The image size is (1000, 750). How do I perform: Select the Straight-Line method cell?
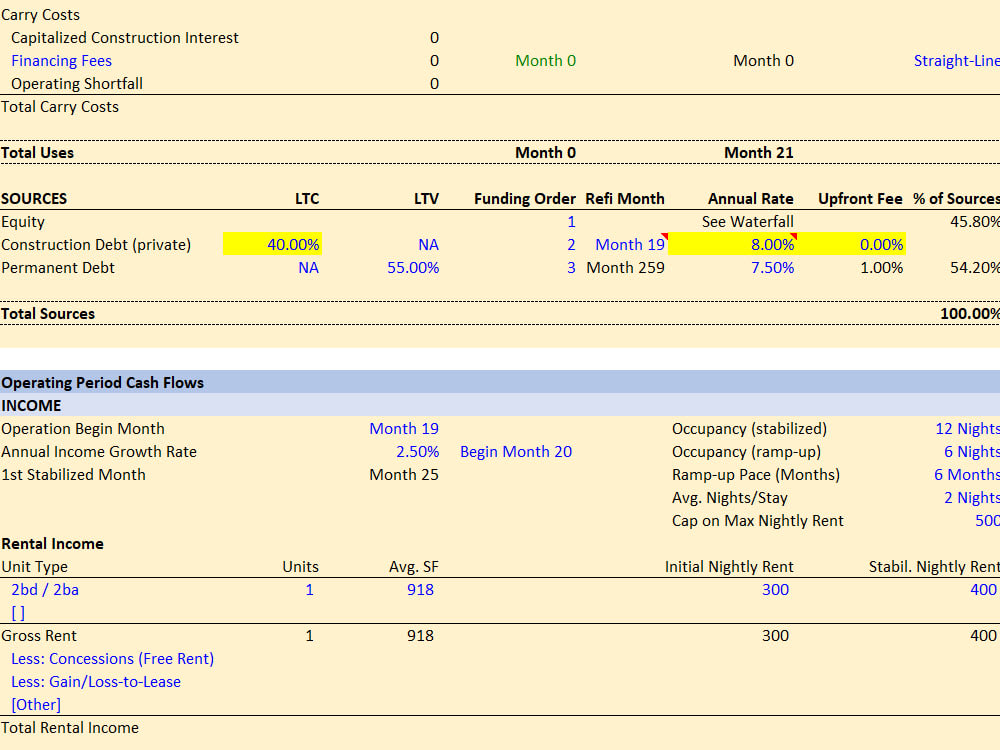(x=956, y=61)
